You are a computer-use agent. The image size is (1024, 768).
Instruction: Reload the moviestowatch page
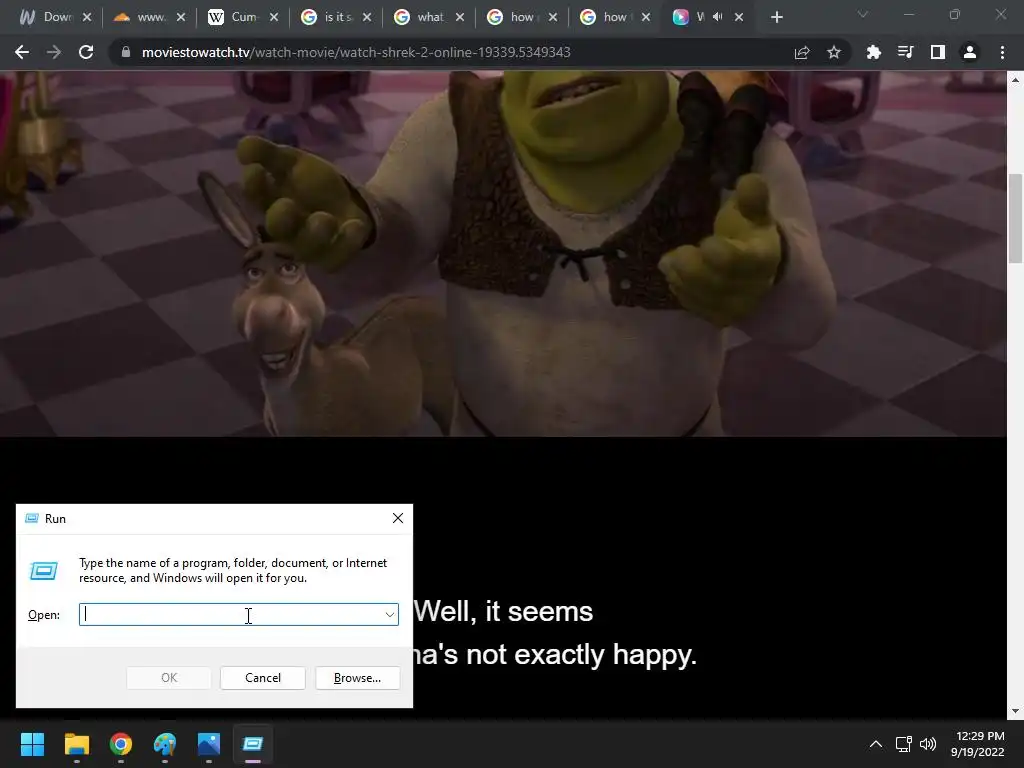point(86,52)
